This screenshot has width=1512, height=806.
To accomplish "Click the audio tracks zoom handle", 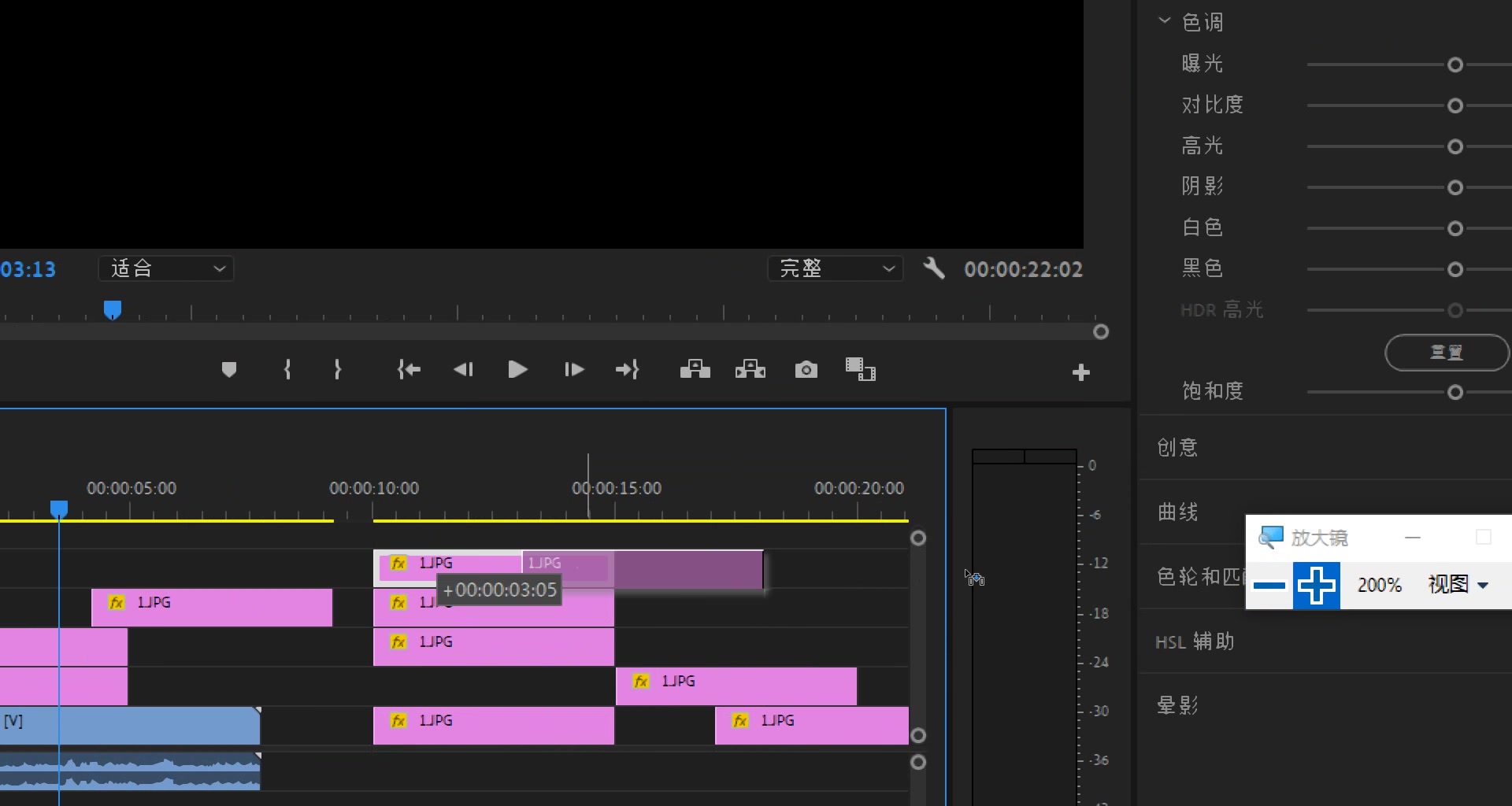I will (918, 763).
